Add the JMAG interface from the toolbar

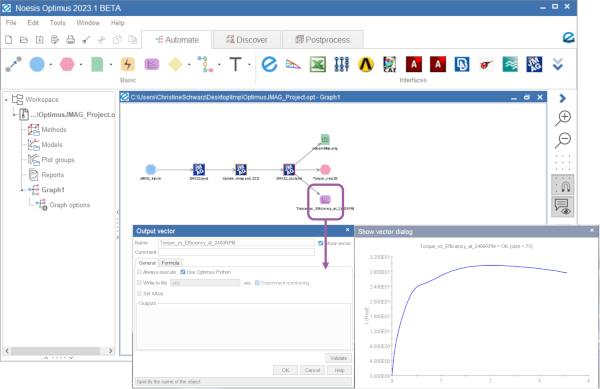[x=534, y=64]
